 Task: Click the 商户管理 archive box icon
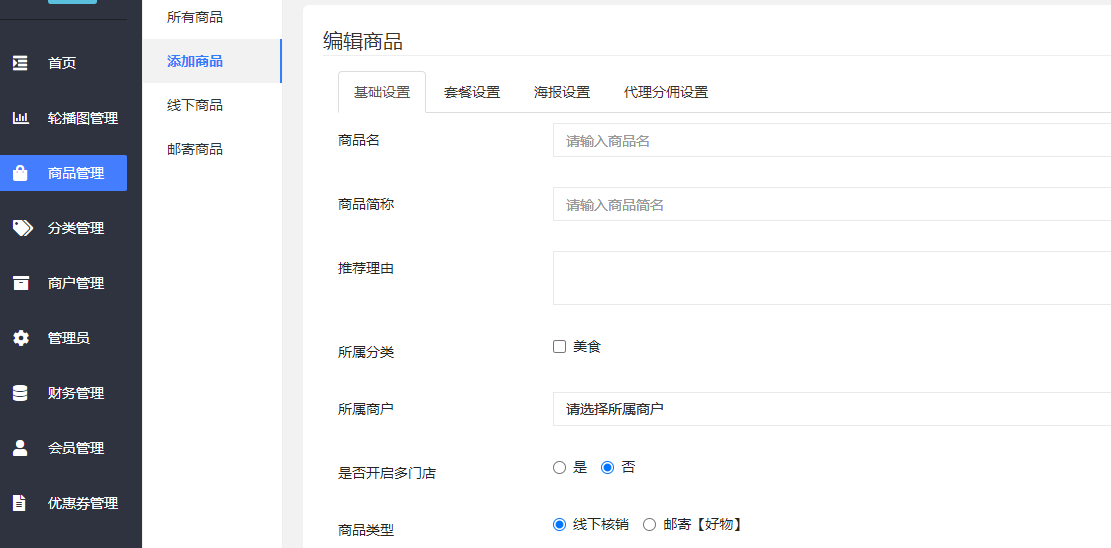pyautogui.click(x=21, y=283)
